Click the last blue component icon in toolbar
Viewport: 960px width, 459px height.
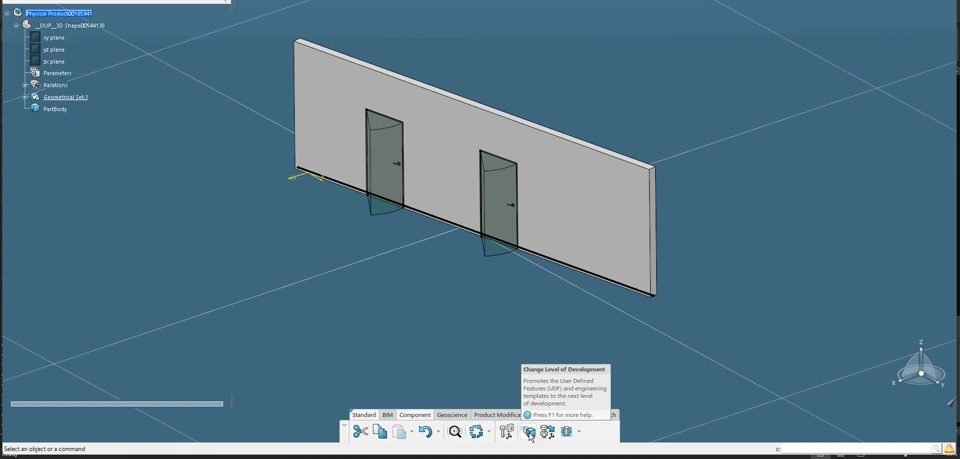point(566,431)
